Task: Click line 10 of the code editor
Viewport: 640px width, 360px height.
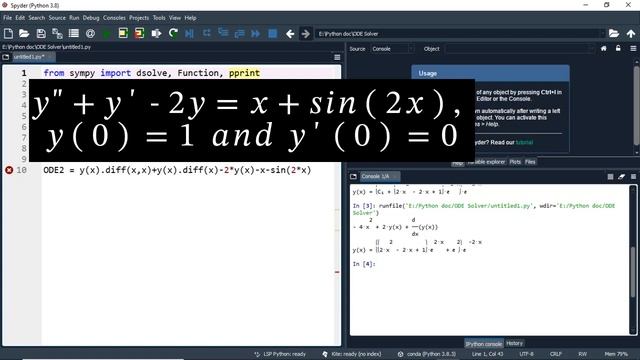Action: [177, 170]
